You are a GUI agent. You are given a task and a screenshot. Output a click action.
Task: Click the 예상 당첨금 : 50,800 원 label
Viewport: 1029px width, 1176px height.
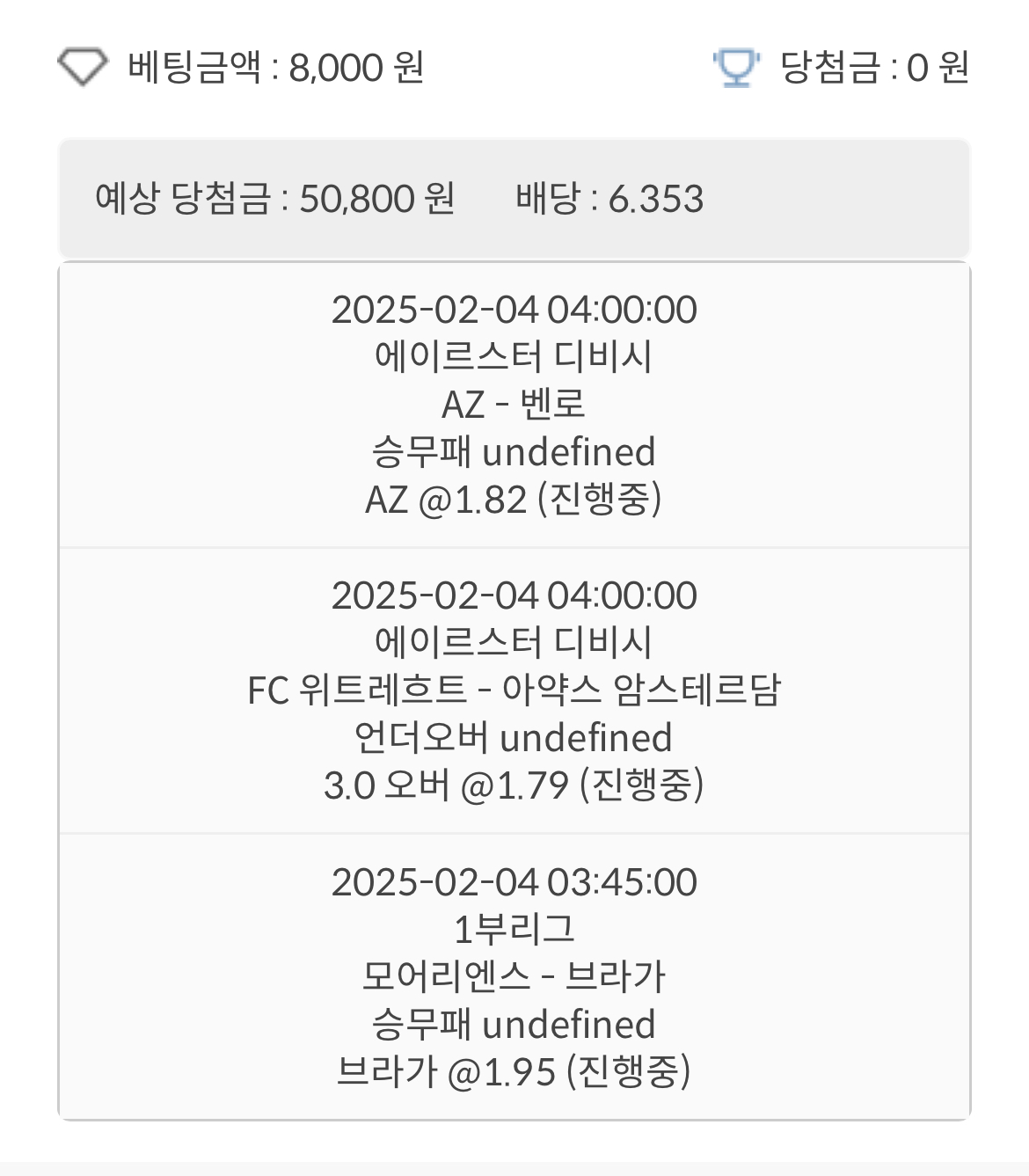pos(274,199)
